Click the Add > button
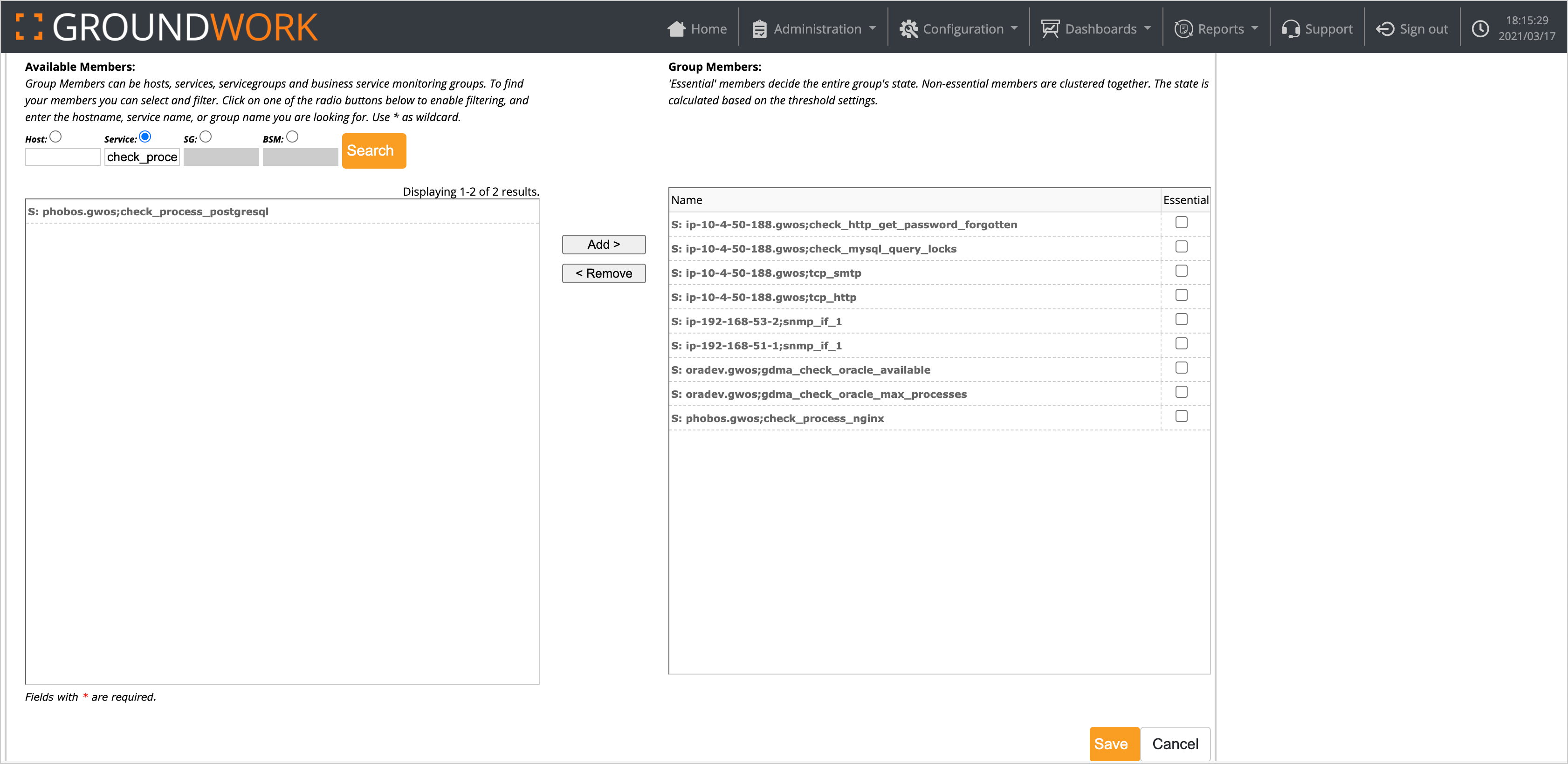Screen dimensions: 1568x764 coord(604,245)
